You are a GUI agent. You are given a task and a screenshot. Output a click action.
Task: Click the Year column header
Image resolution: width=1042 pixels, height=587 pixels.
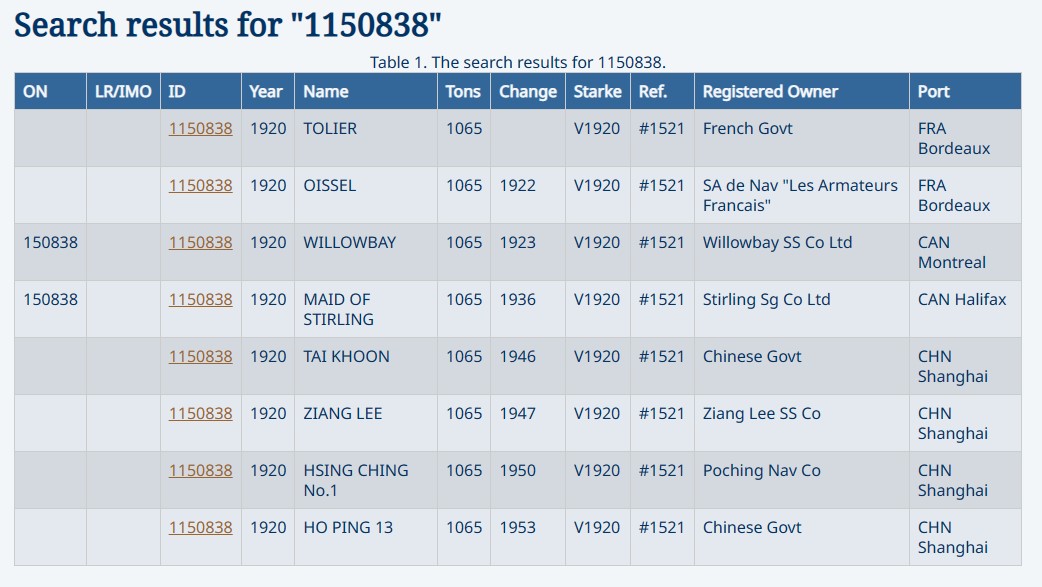tap(266, 92)
